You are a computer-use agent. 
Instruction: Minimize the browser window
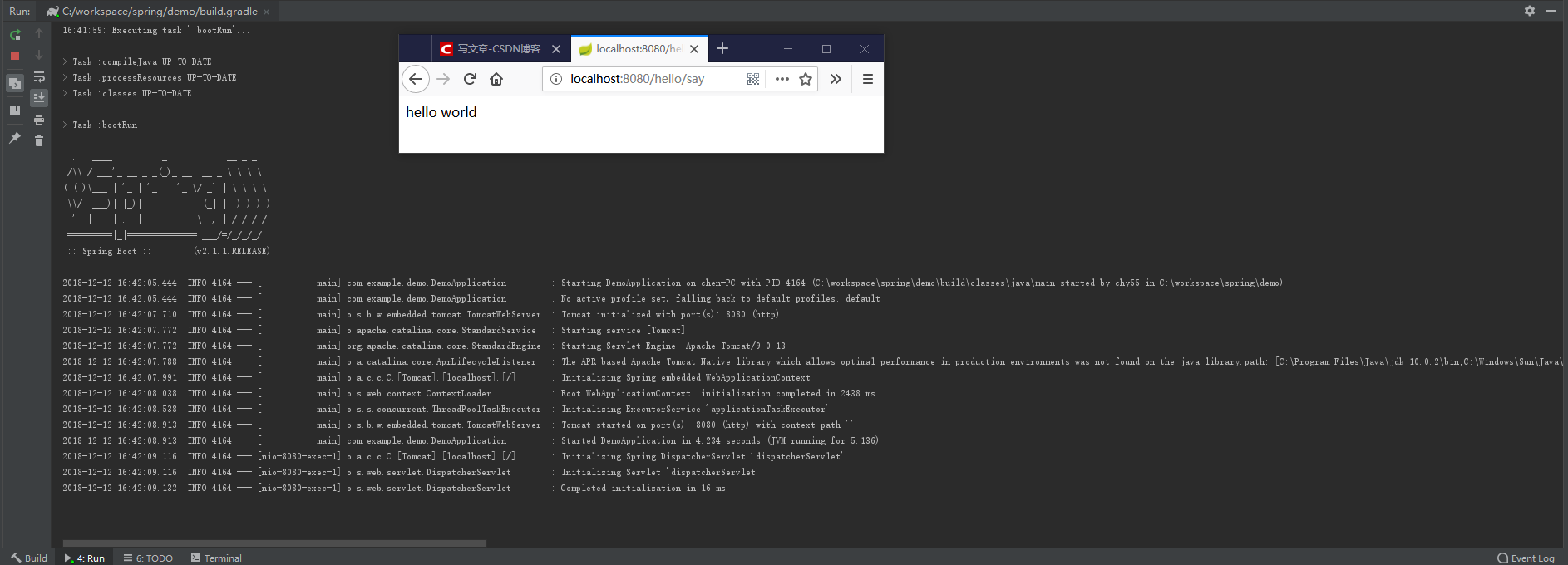(788, 49)
